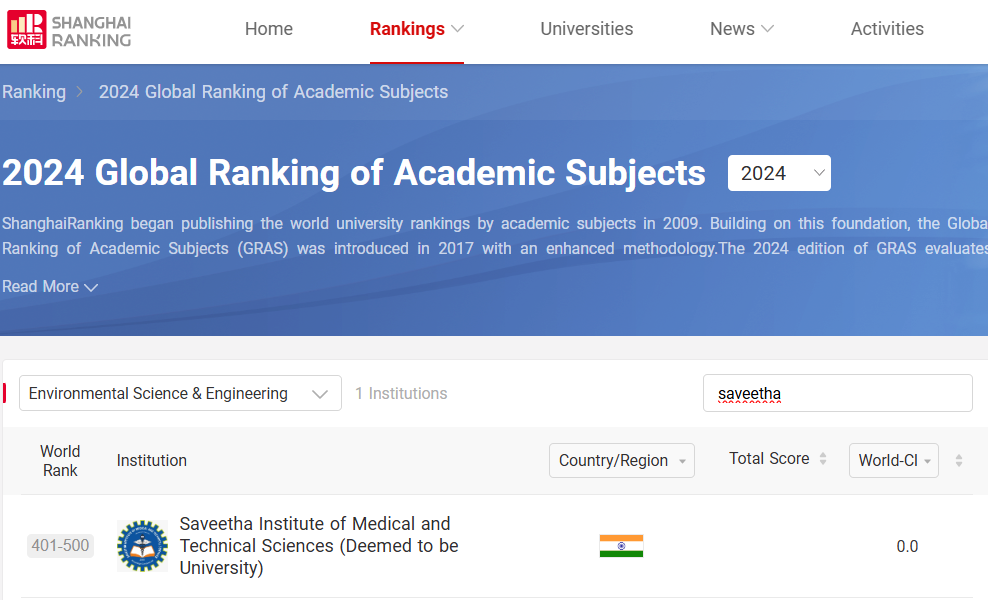
Task: Click 2024 Global Ranking breadcrumb text
Action: pyautogui.click(x=273, y=92)
